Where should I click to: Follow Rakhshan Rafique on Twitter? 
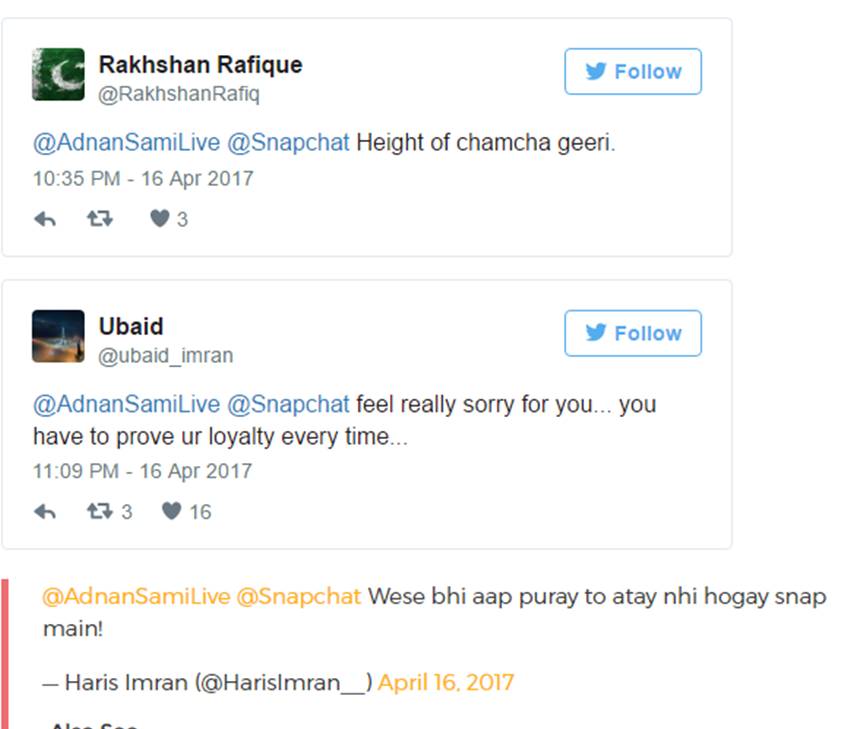(x=632, y=72)
